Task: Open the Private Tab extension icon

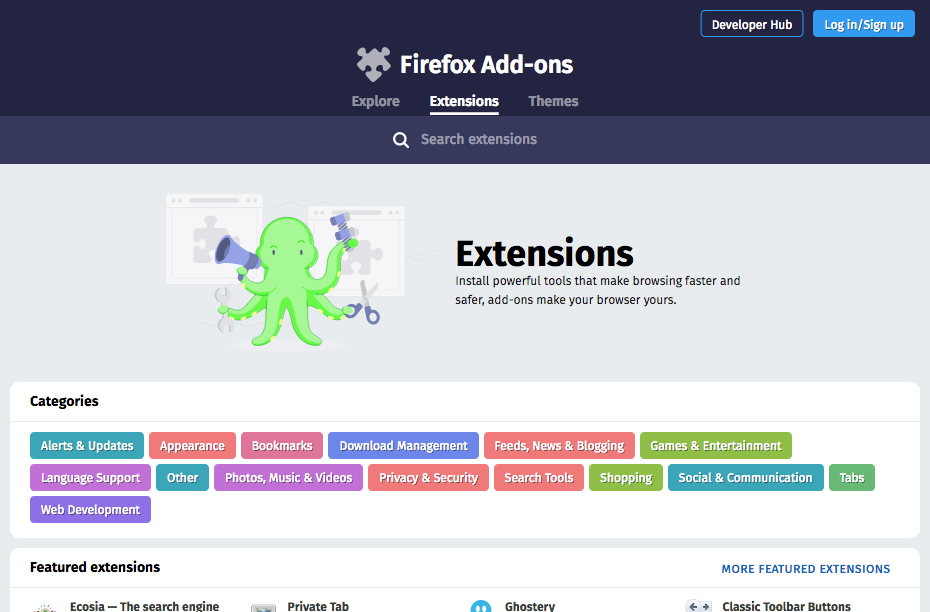Action: pyautogui.click(x=263, y=607)
